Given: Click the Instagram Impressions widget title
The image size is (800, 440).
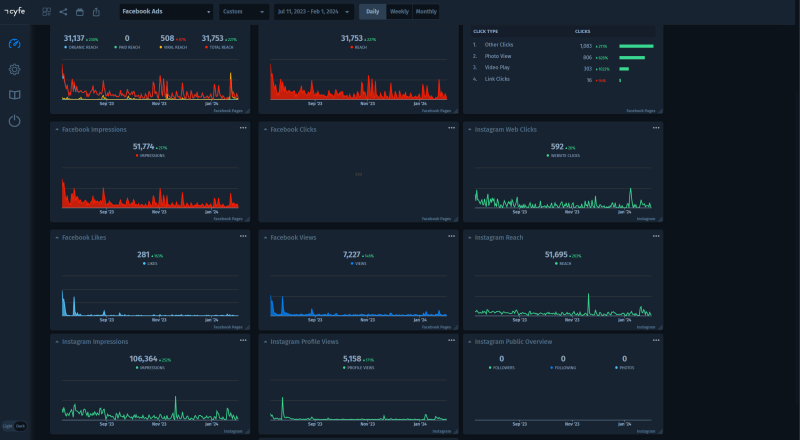Looking at the screenshot, I should coord(95,342).
